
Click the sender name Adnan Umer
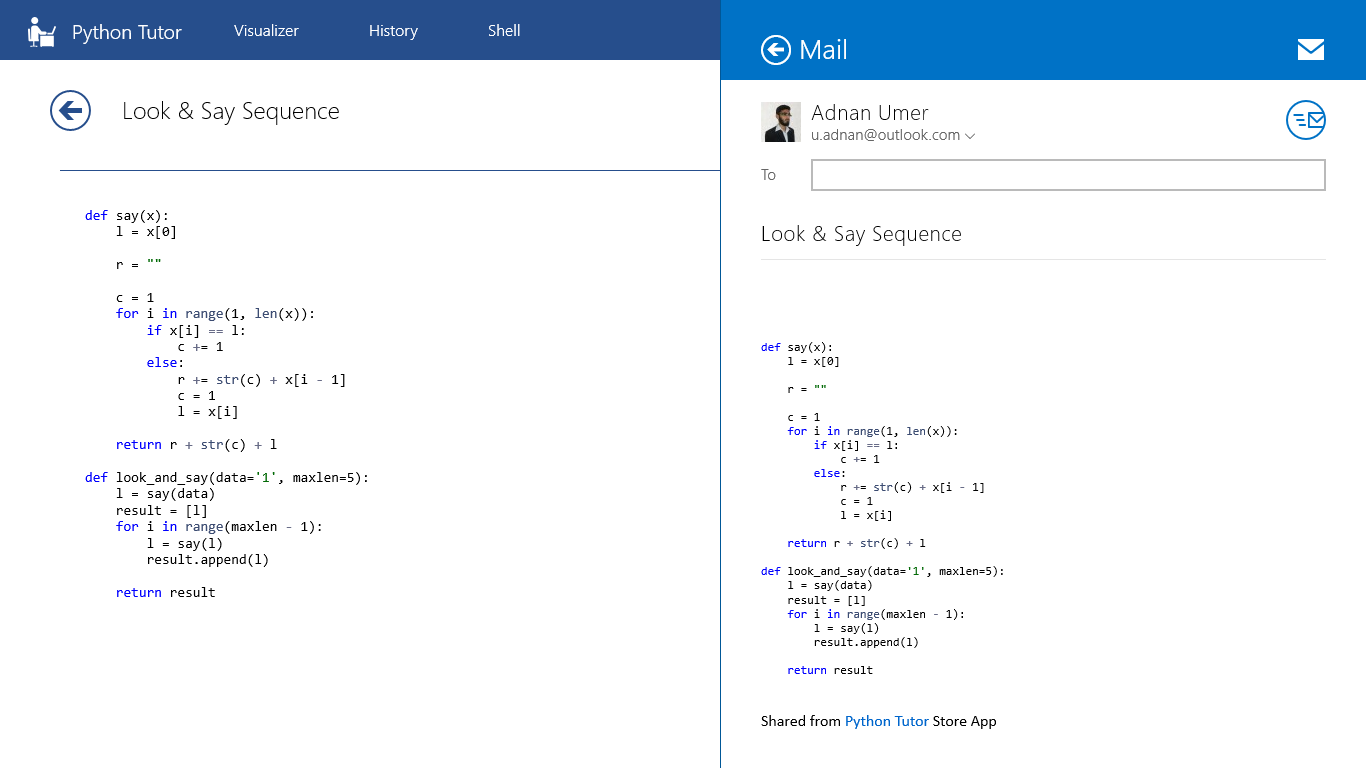click(869, 113)
